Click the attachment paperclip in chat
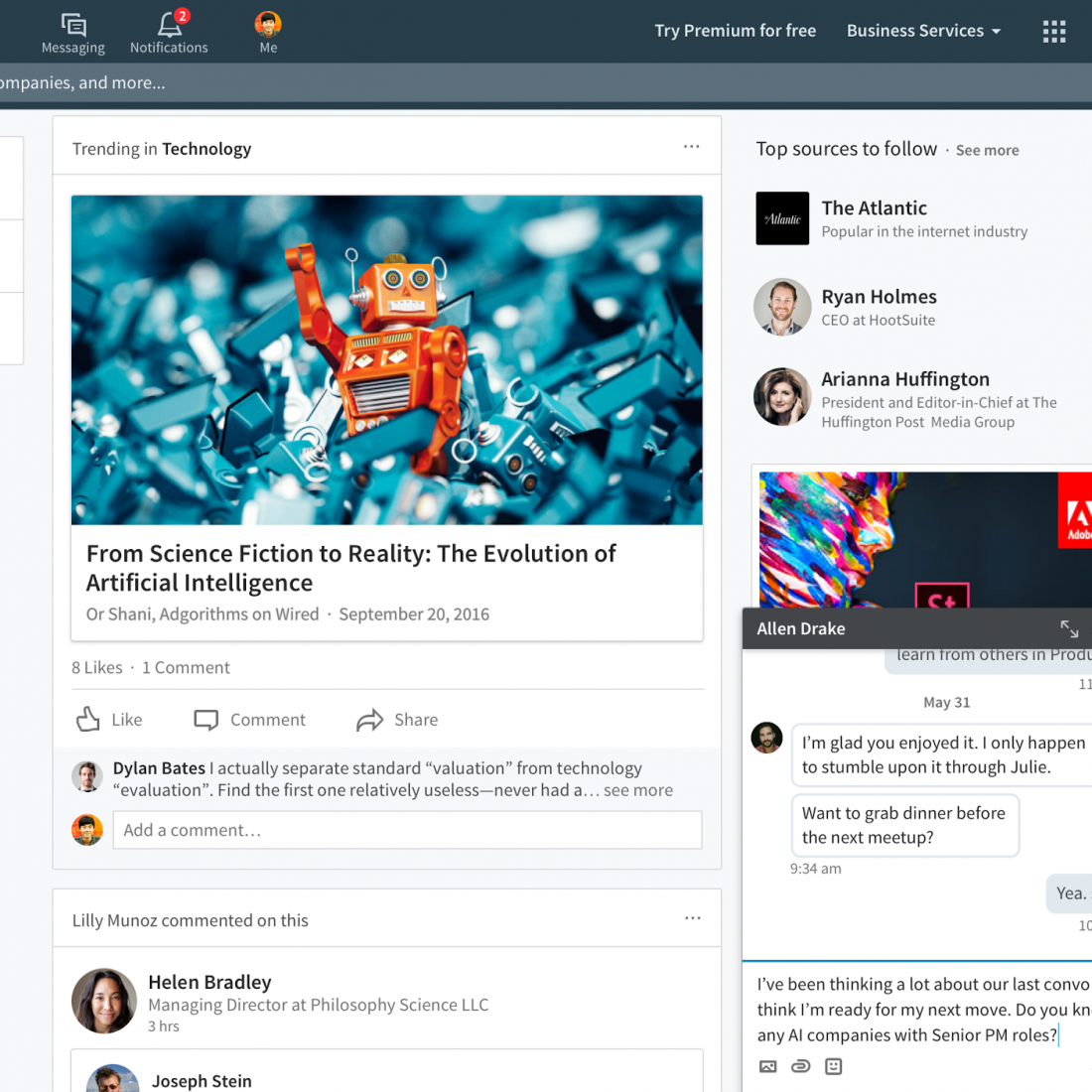 click(800, 1066)
